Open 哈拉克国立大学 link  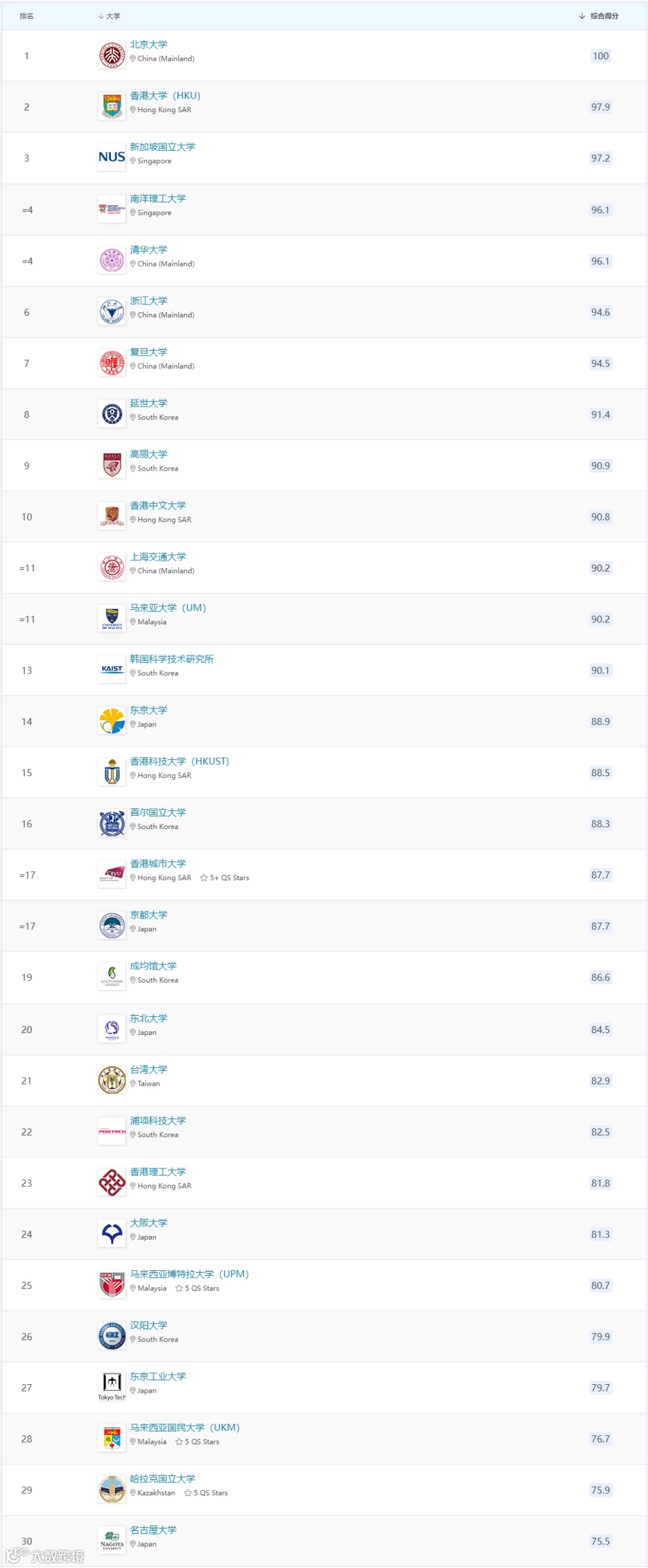click(163, 1478)
